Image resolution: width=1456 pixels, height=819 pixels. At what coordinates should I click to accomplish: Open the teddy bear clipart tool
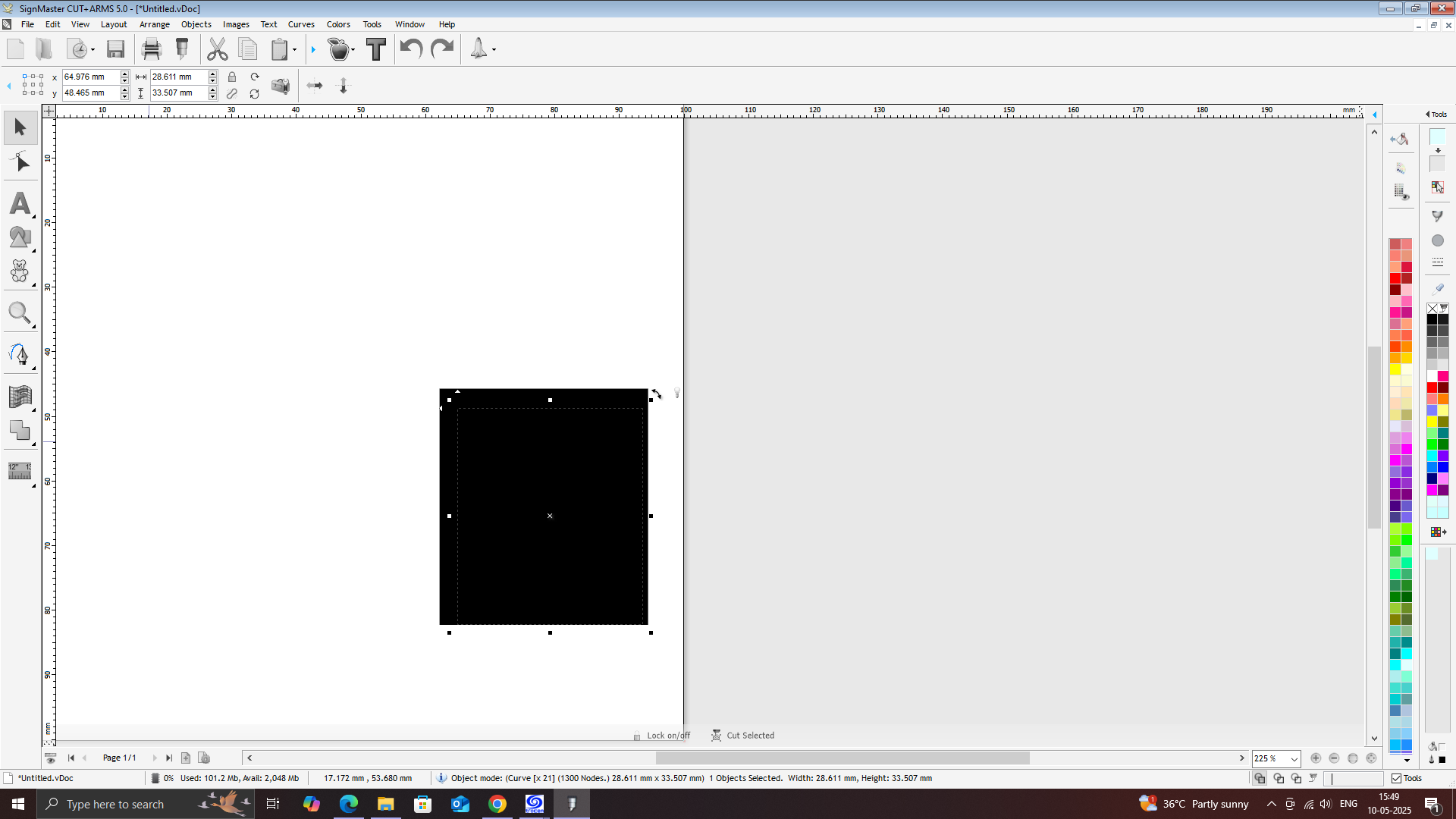coord(20,271)
